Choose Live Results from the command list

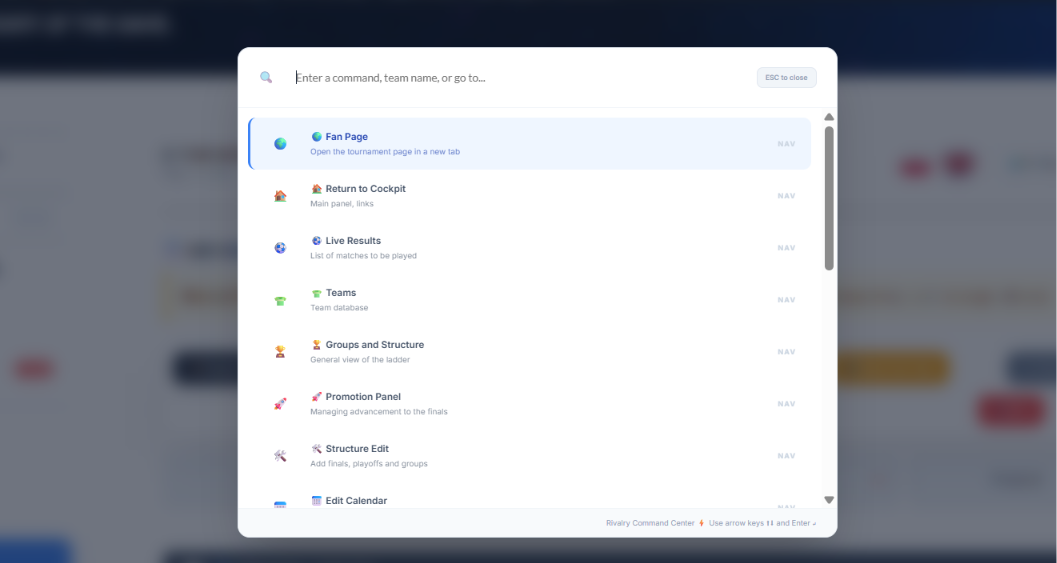point(530,247)
